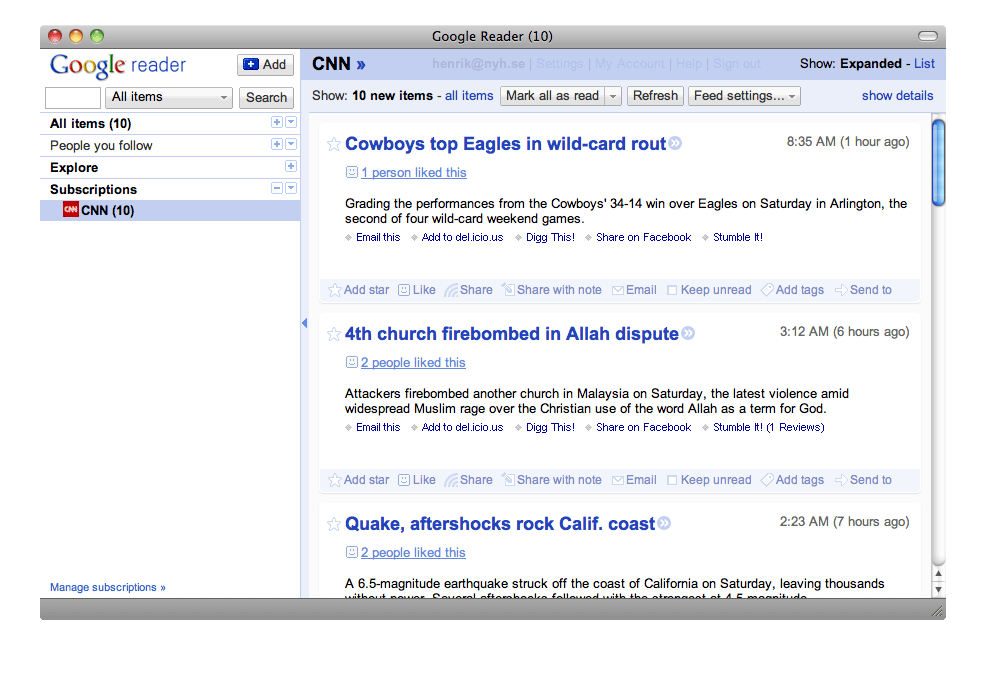The image size is (986, 675).
Task: Open Quake article via arrow icon
Action: pos(665,523)
